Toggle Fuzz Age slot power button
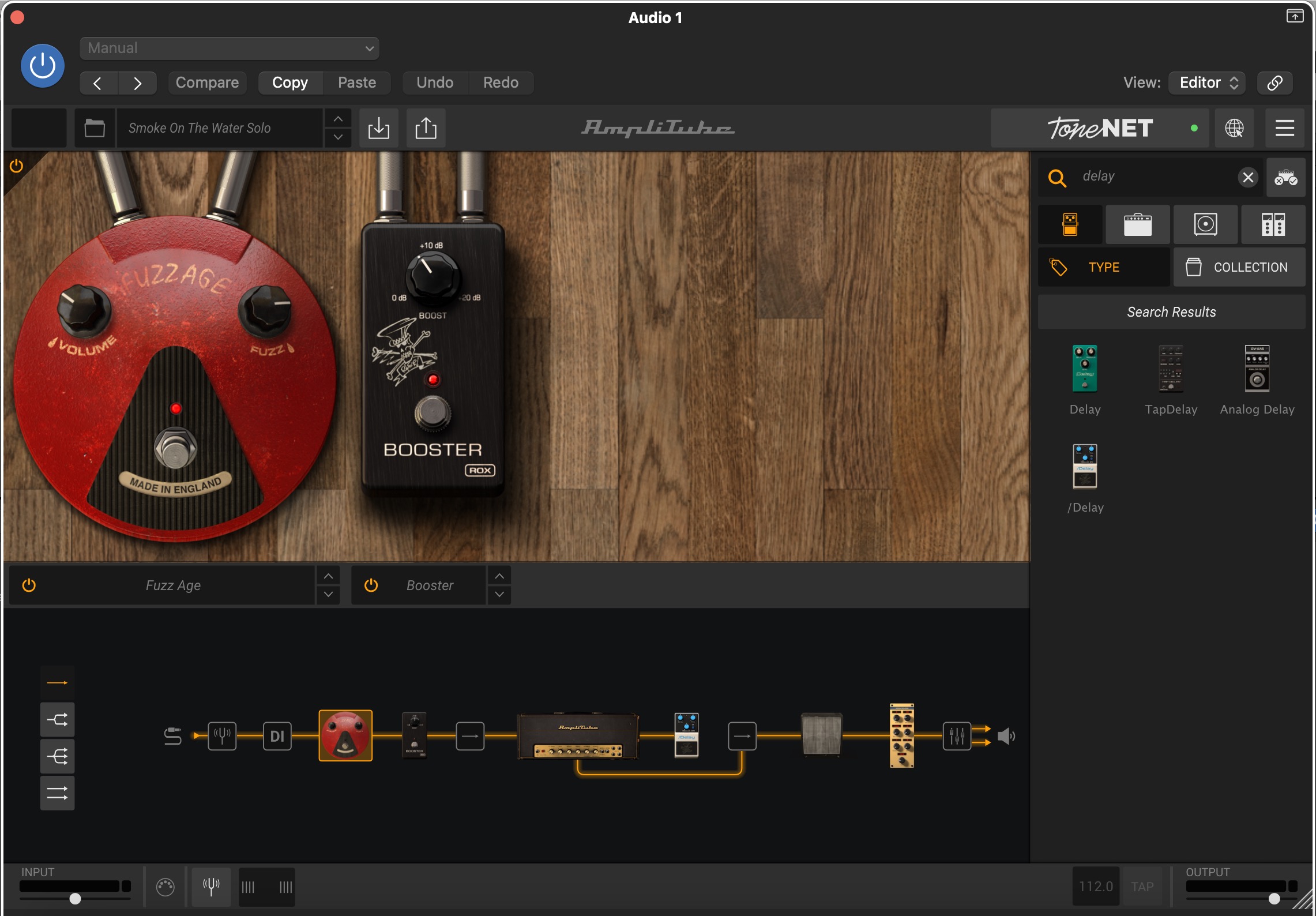Image resolution: width=1316 pixels, height=916 pixels. (29, 585)
